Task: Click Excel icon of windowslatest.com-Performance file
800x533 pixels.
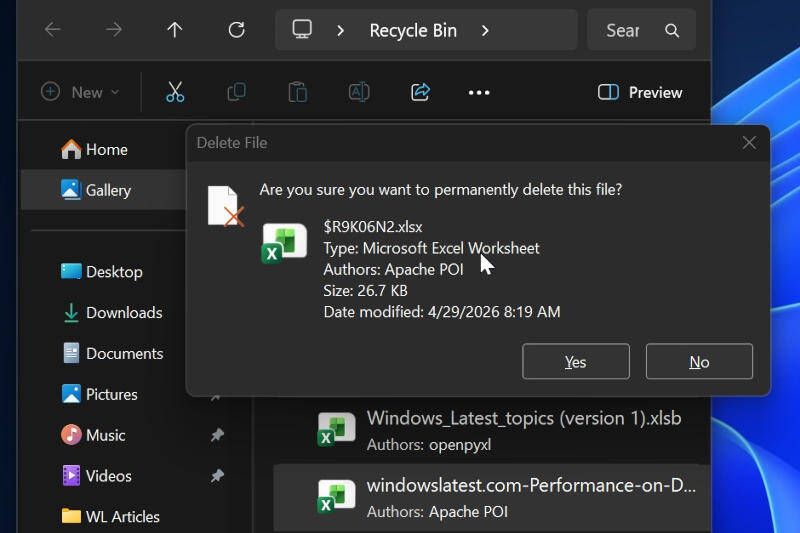Action: click(336, 496)
